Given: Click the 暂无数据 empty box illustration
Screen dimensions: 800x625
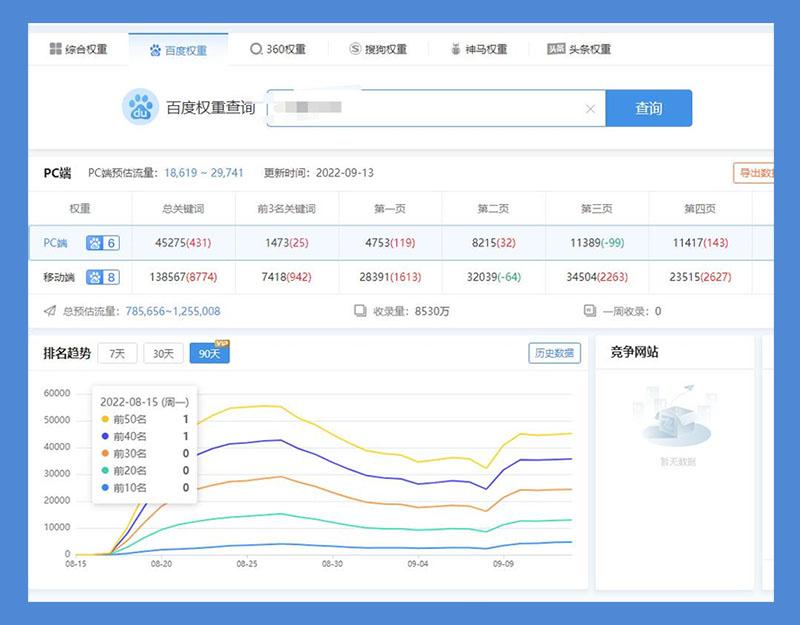Looking at the screenshot, I should click(677, 418).
